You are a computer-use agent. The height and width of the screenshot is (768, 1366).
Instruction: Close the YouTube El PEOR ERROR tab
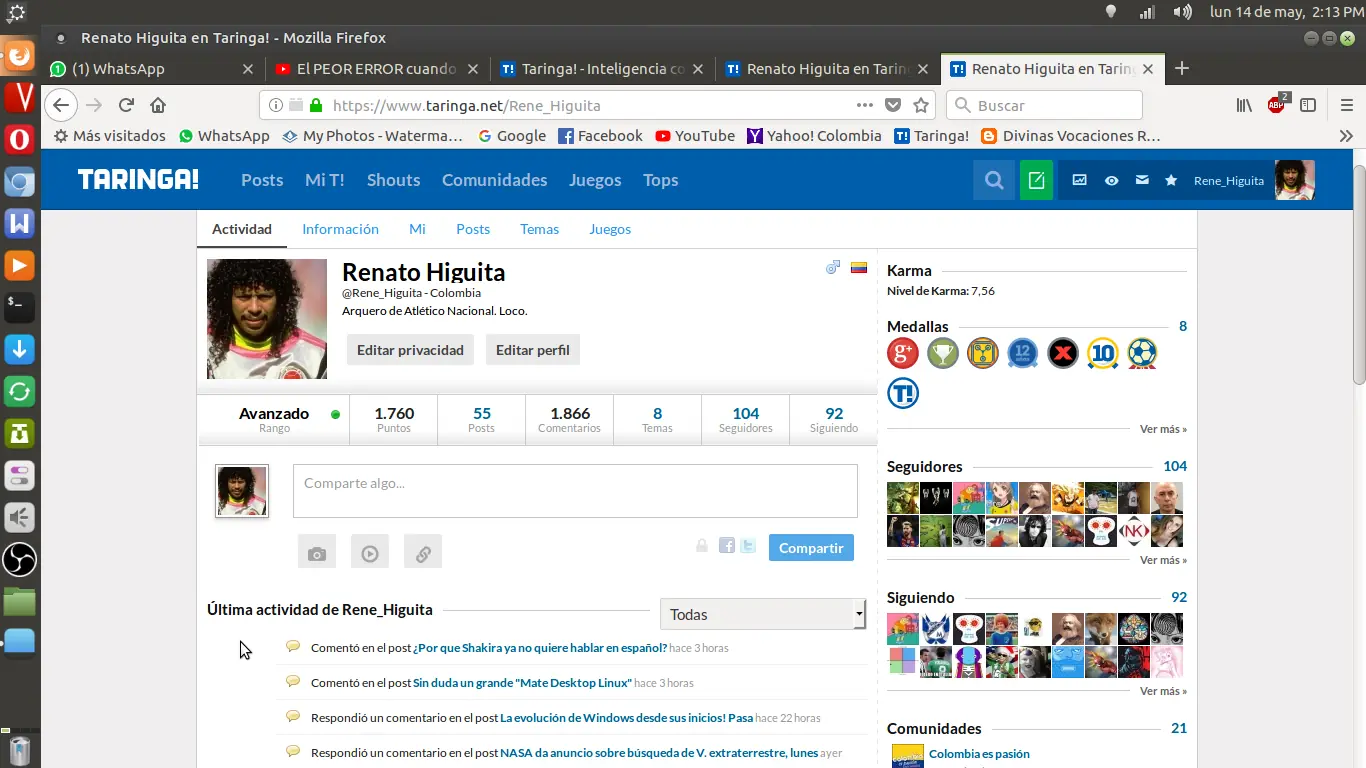pyautogui.click(x=473, y=69)
